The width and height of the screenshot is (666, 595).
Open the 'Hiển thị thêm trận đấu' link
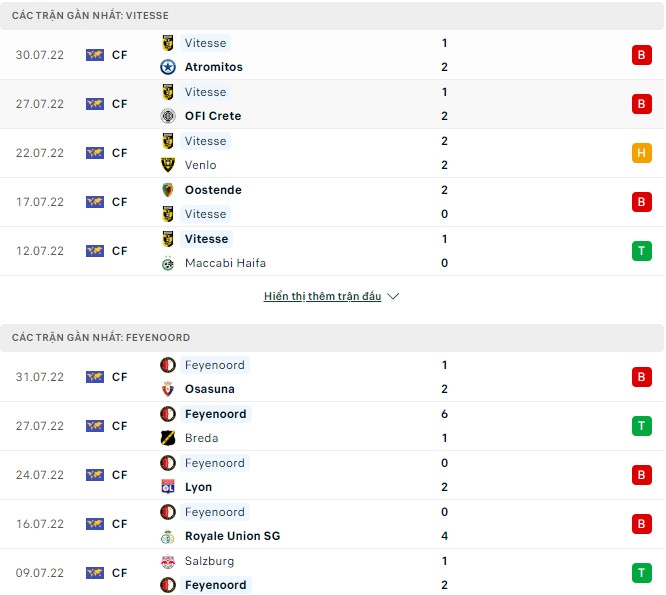tap(323, 297)
